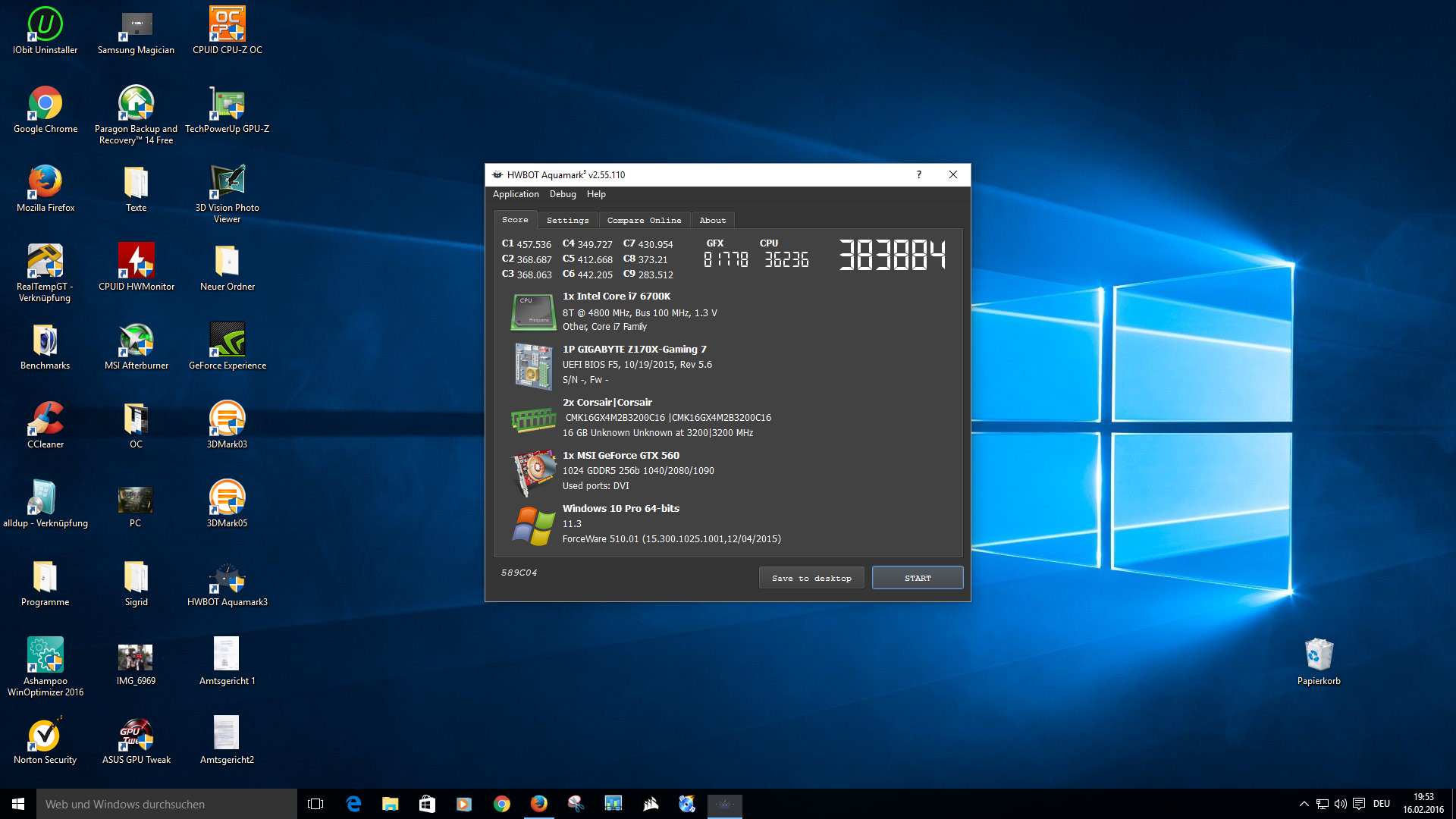Launch 3DMark05 desktop shortcut

point(227,504)
